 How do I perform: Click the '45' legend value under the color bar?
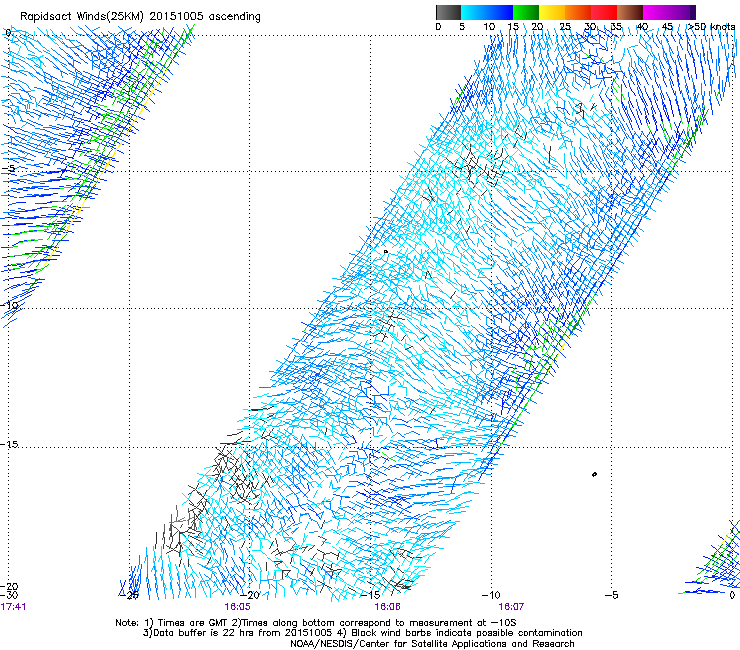click(x=667, y=27)
